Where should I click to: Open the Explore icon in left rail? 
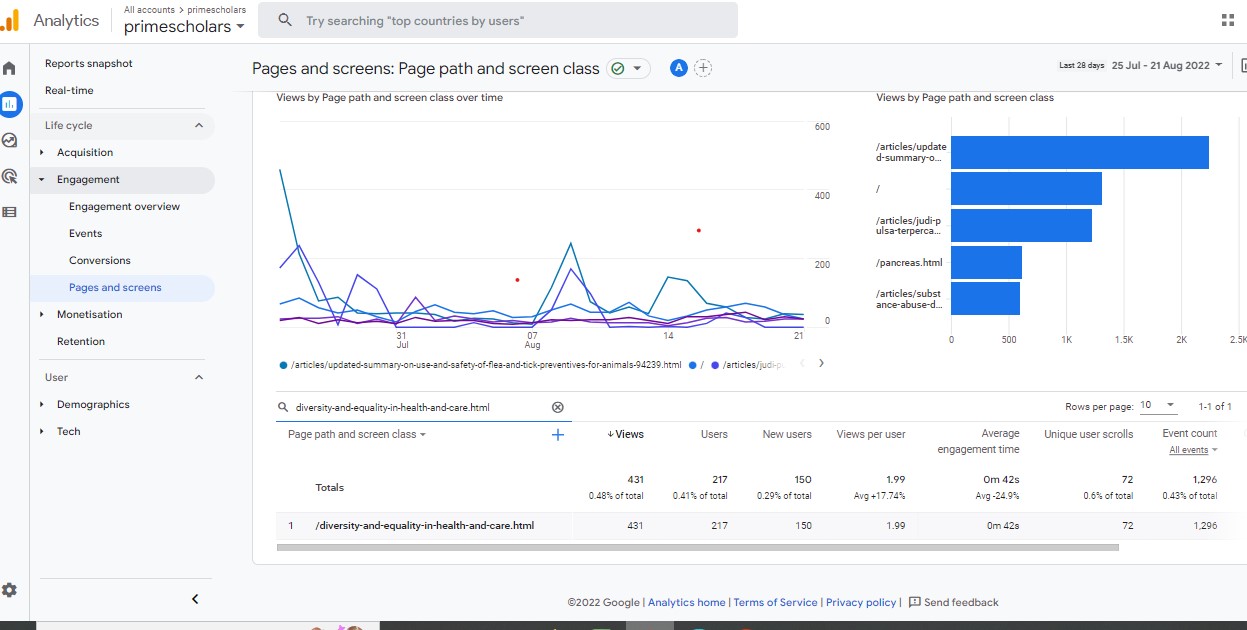[10, 141]
